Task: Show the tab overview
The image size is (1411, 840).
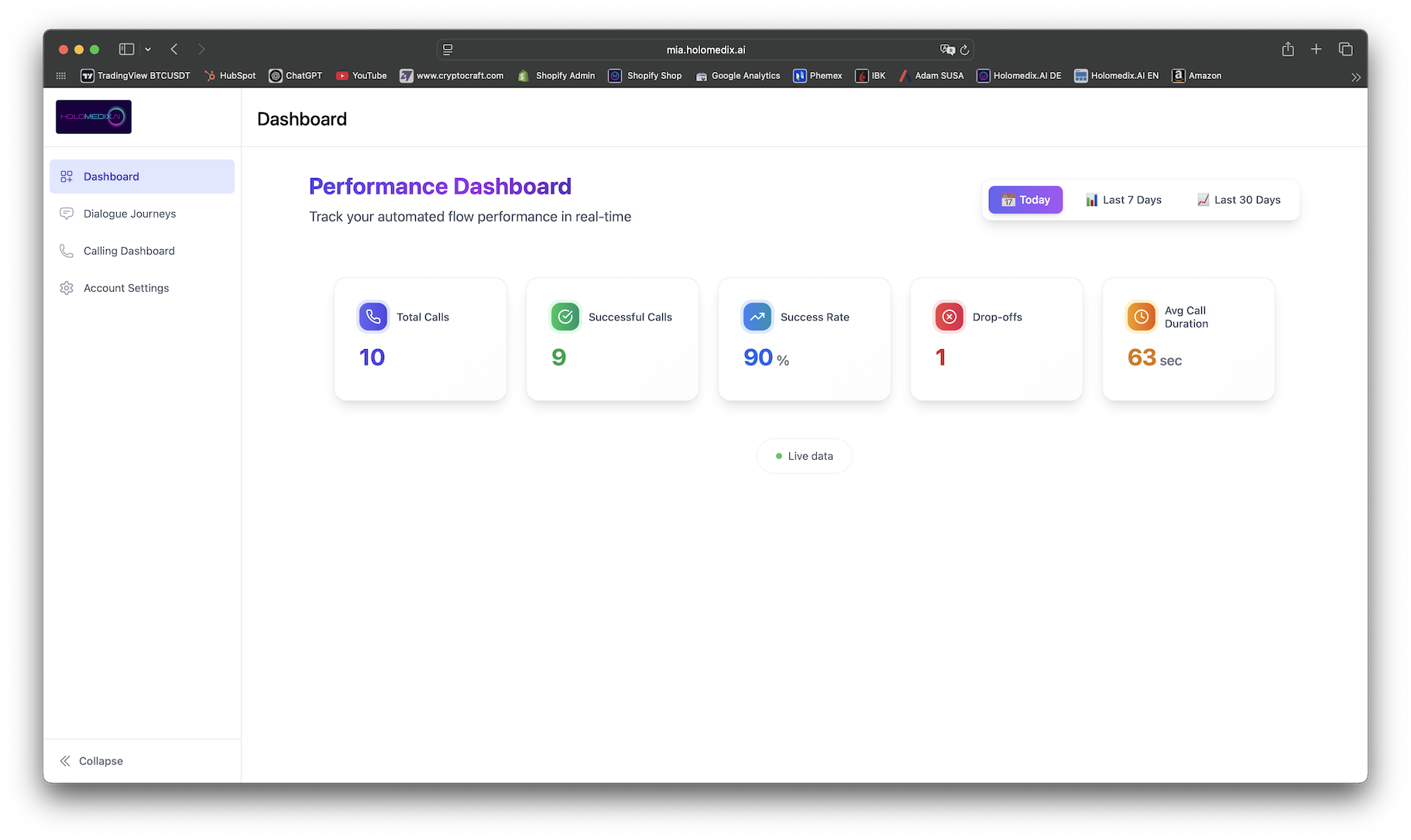Action: coord(1345,50)
